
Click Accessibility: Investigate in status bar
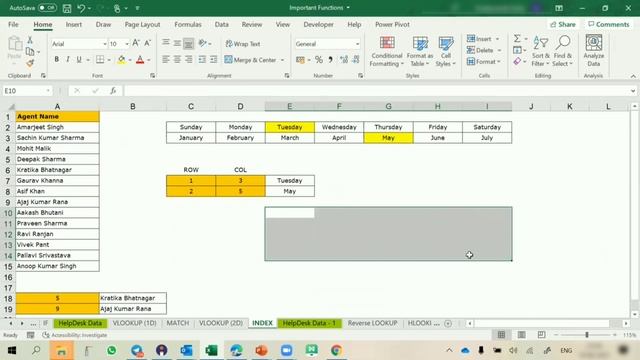pyautogui.click(x=75, y=335)
